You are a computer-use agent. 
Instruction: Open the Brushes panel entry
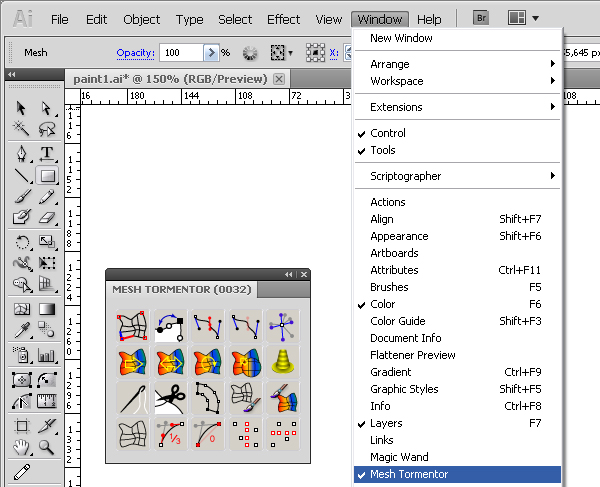pos(457,287)
